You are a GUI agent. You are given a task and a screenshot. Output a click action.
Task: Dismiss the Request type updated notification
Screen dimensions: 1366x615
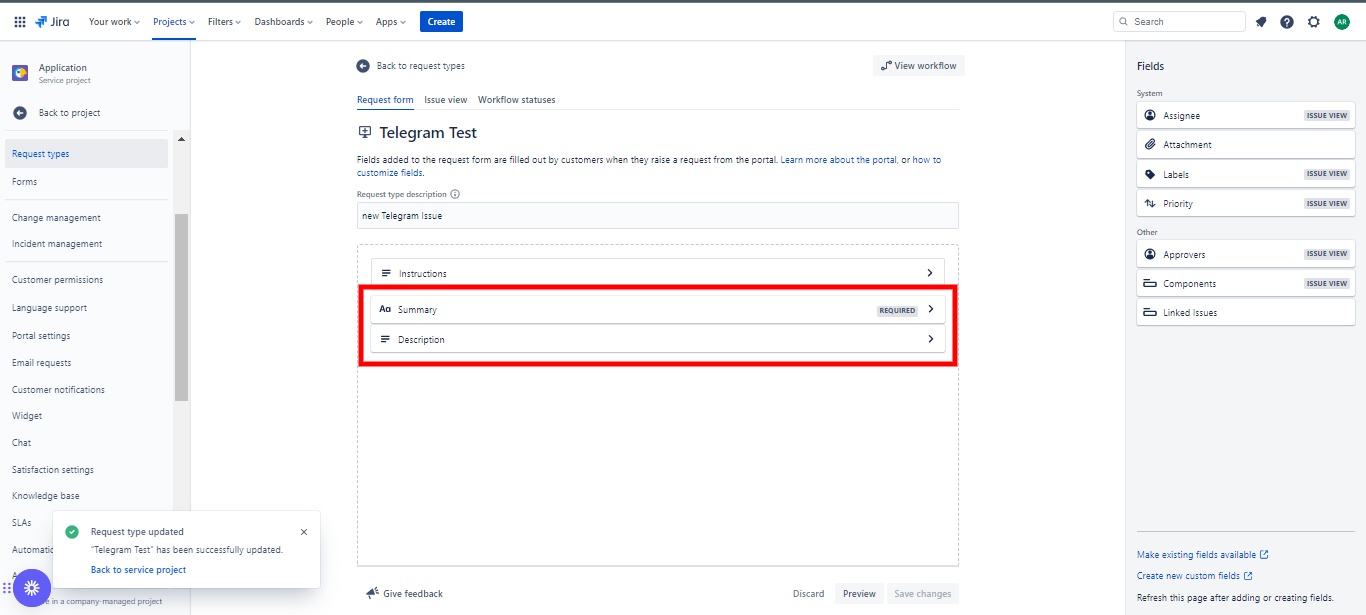pyautogui.click(x=304, y=532)
